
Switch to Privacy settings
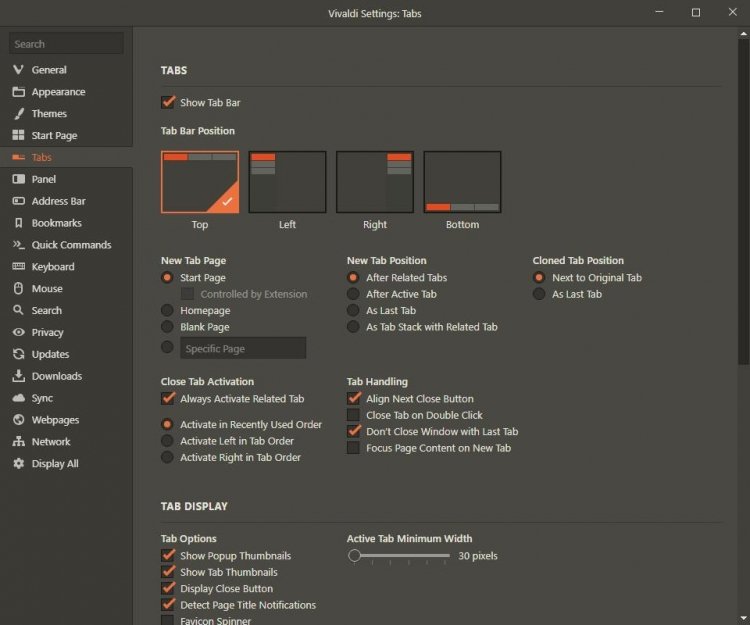coord(47,332)
